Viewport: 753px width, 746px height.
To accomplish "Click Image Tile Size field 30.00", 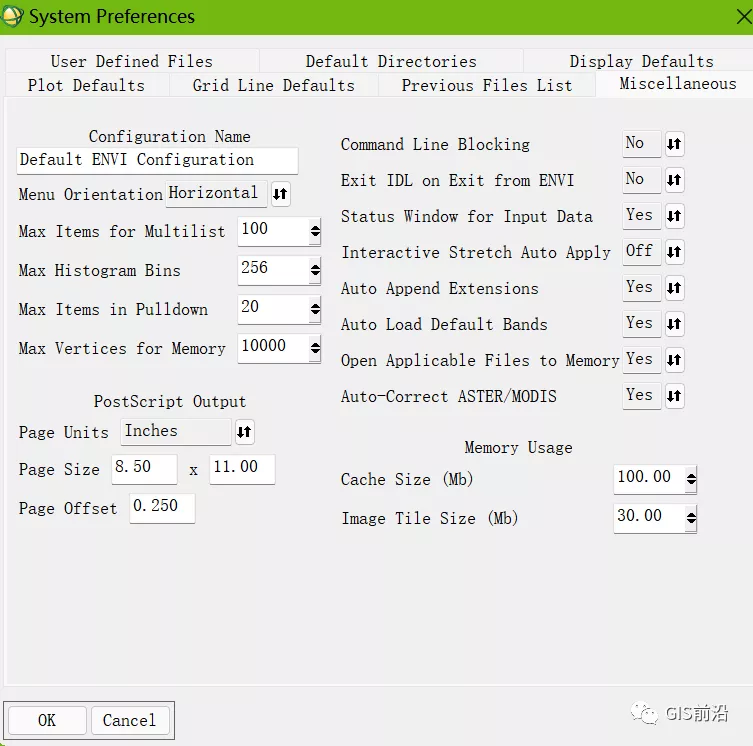I will click(650, 518).
